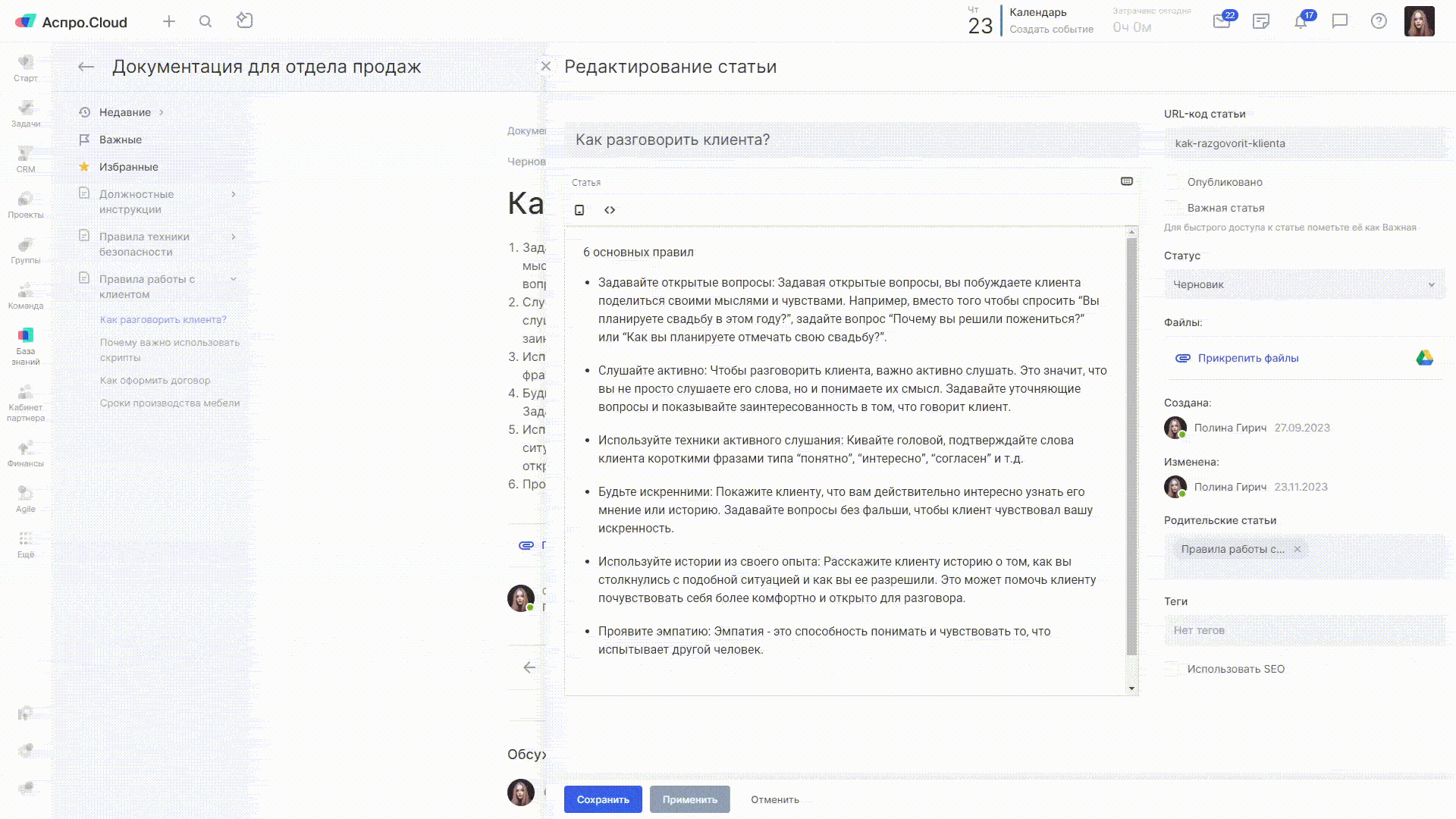Click the Применить button

pyautogui.click(x=690, y=799)
